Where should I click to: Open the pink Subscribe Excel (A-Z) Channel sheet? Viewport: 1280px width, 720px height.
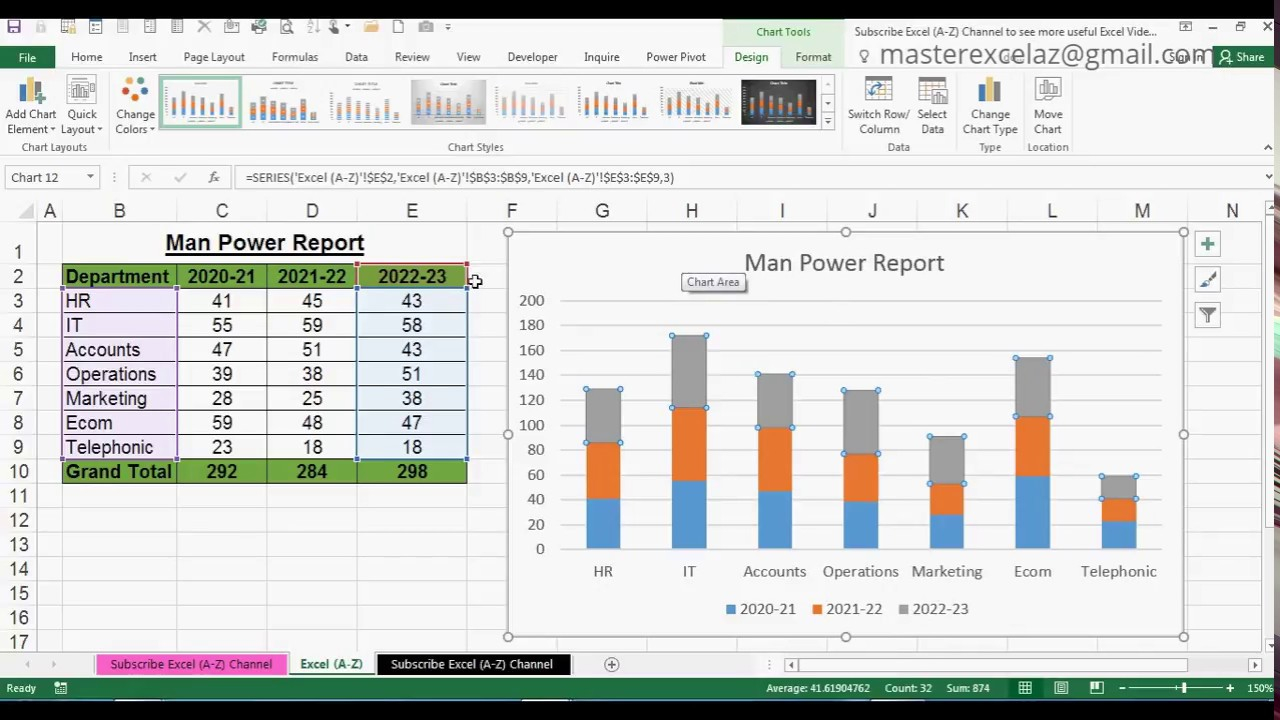pyautogui.click(x=191, y=664)
